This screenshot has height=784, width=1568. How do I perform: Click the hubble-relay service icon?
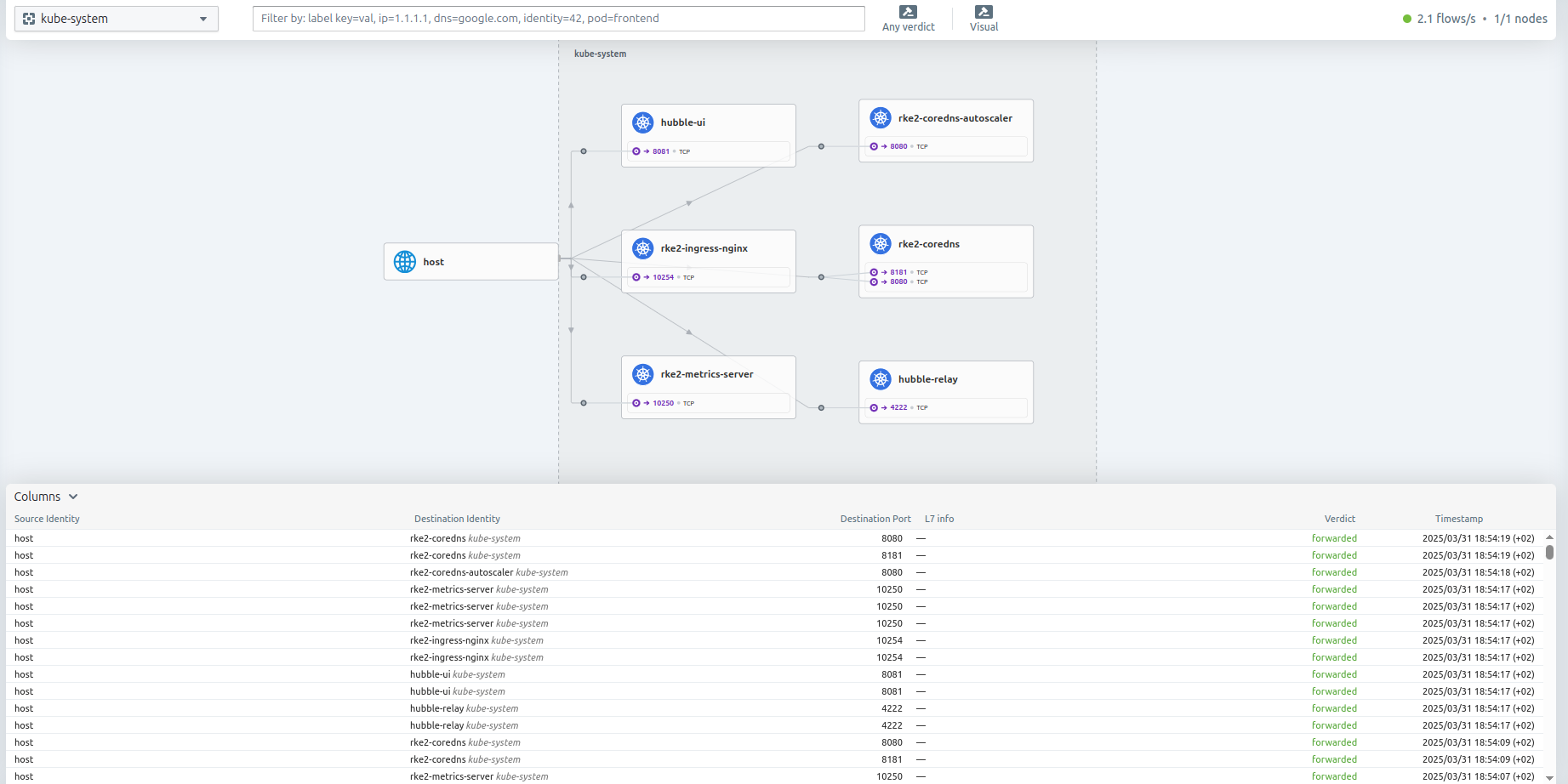point(881,379)
